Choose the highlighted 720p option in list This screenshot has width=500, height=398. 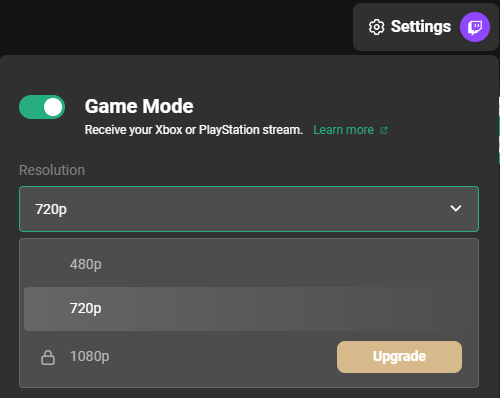(x=249, y=309)
